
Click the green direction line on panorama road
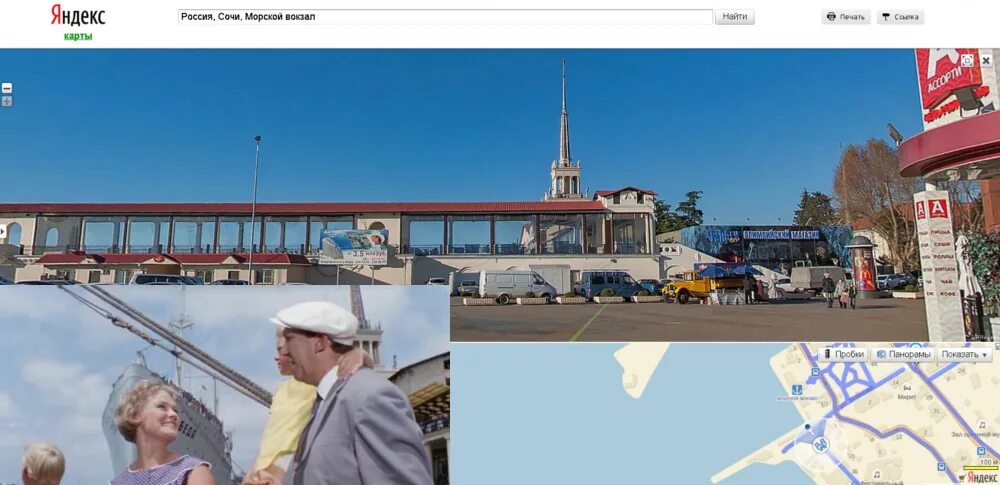(587, 323)
